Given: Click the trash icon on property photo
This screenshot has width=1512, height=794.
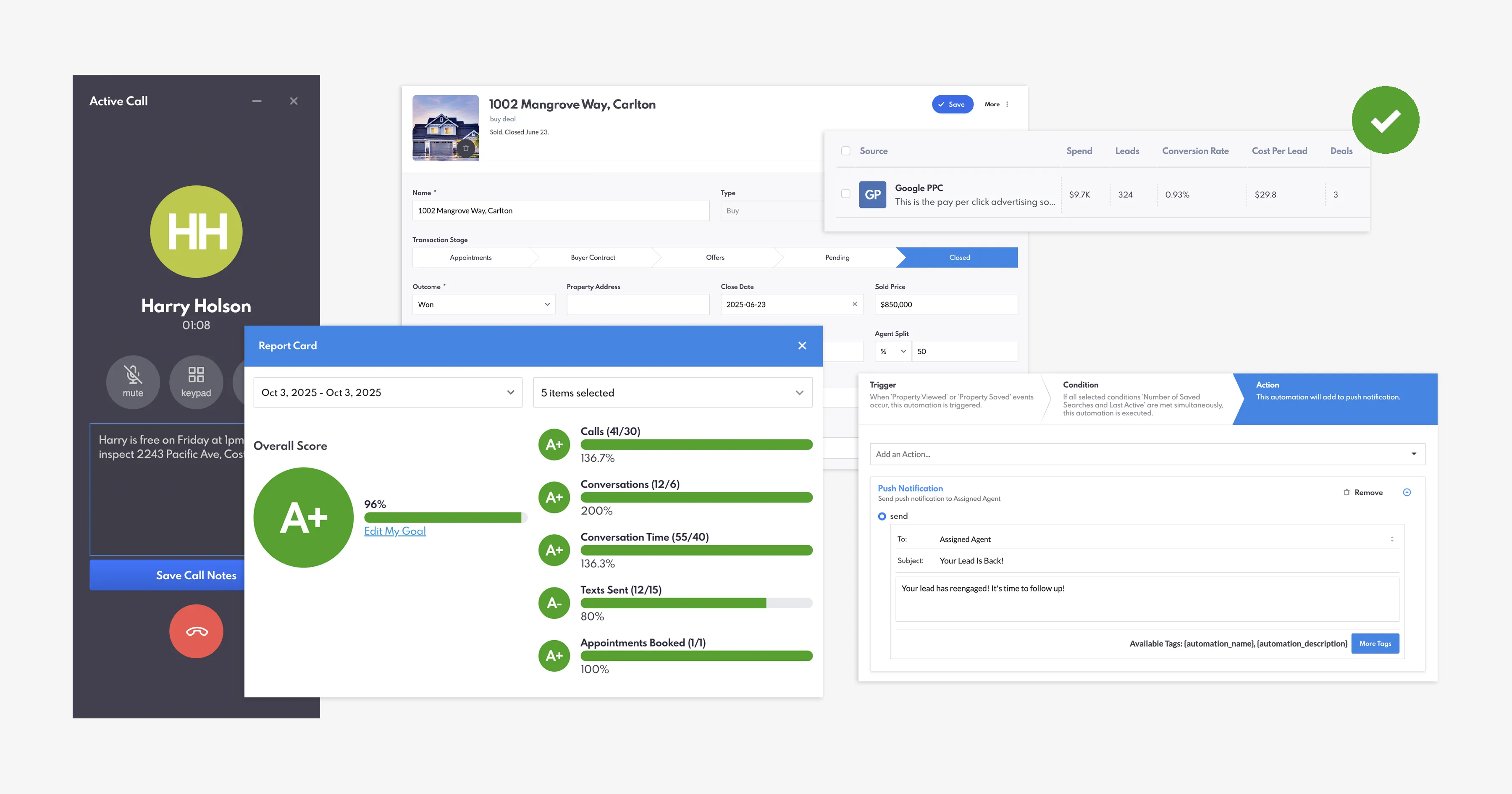Looking at the screenshot, I should coord(466,148).
